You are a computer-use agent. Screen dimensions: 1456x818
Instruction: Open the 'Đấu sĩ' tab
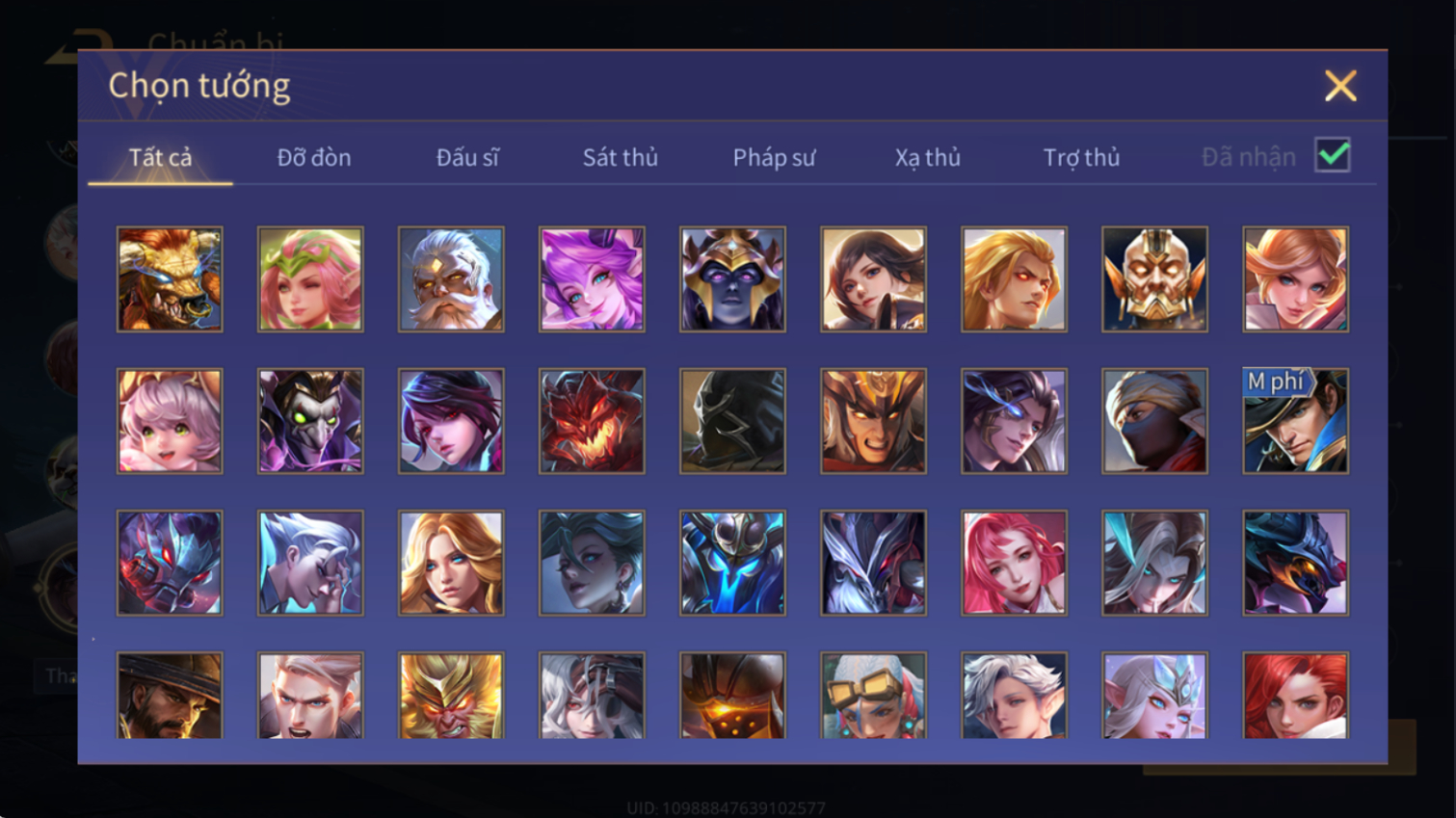pos(467,157)
